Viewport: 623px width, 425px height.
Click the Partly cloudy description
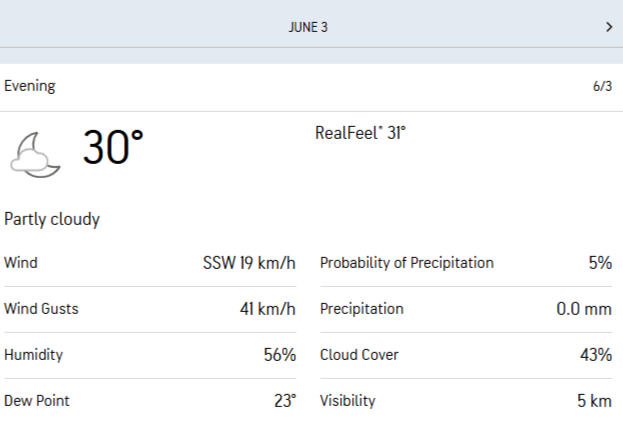[52, 219]
